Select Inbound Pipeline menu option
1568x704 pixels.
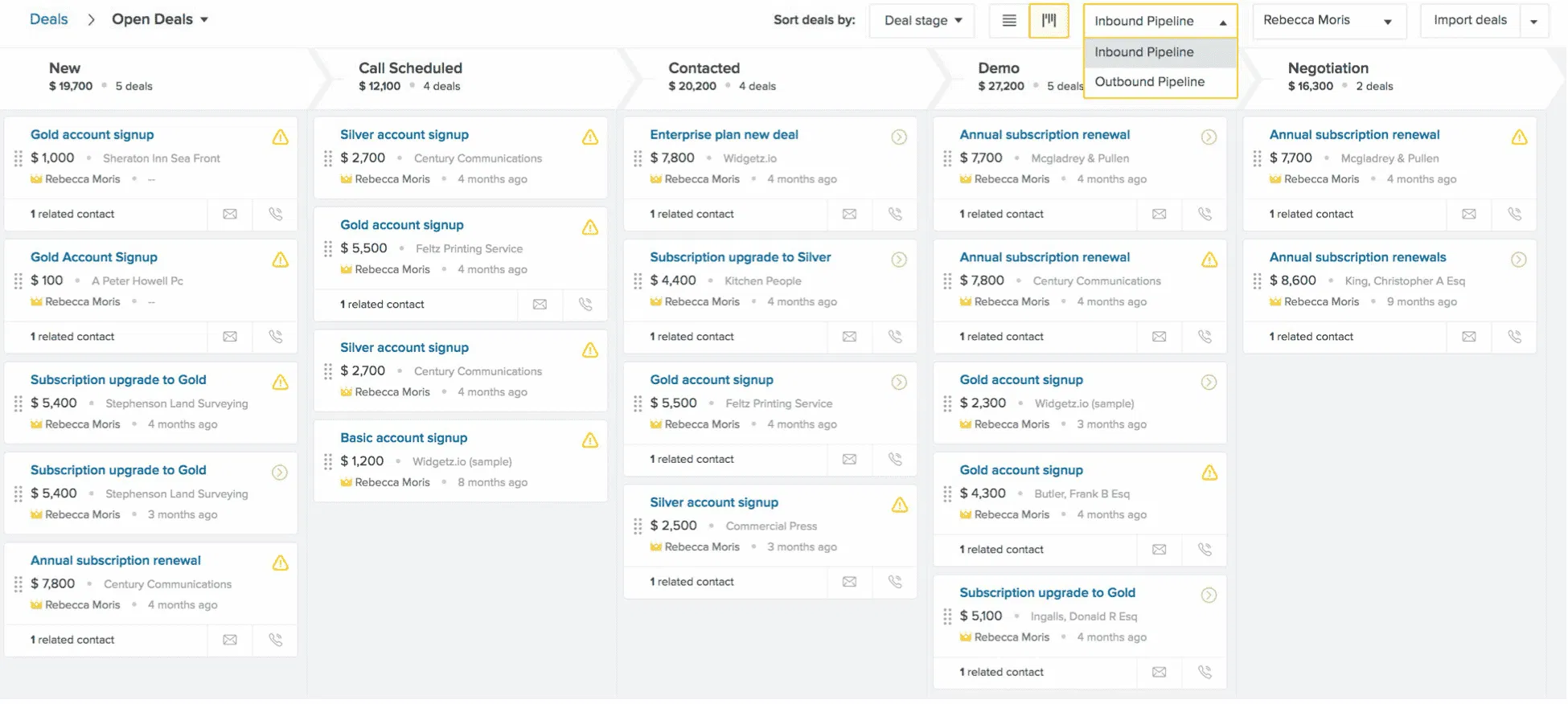click(x=1143, y=52)
